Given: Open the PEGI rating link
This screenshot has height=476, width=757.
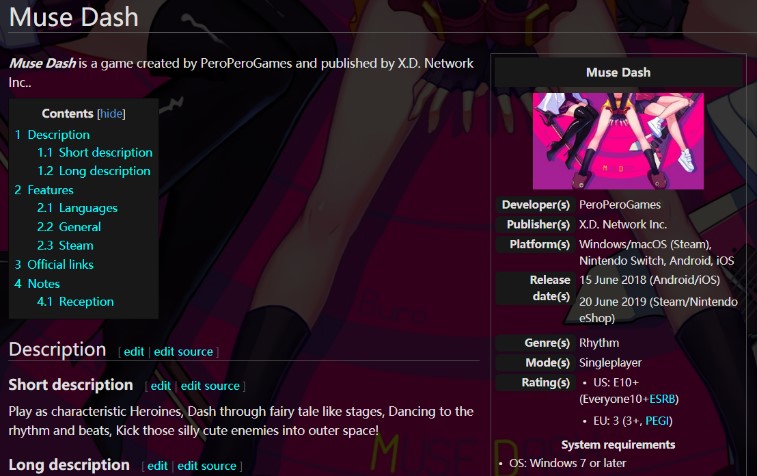Looking at the screenshot, I should click(x=661, y=421).
